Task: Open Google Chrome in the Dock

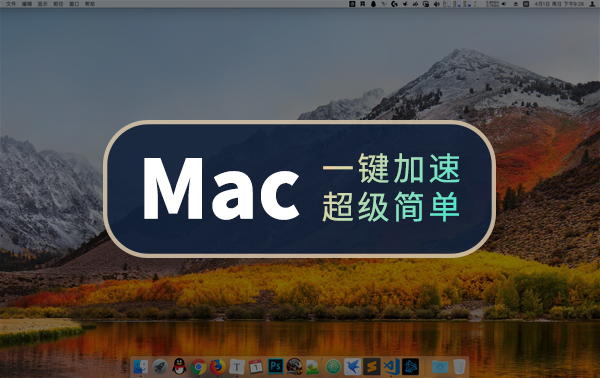Action: (198, 367)
